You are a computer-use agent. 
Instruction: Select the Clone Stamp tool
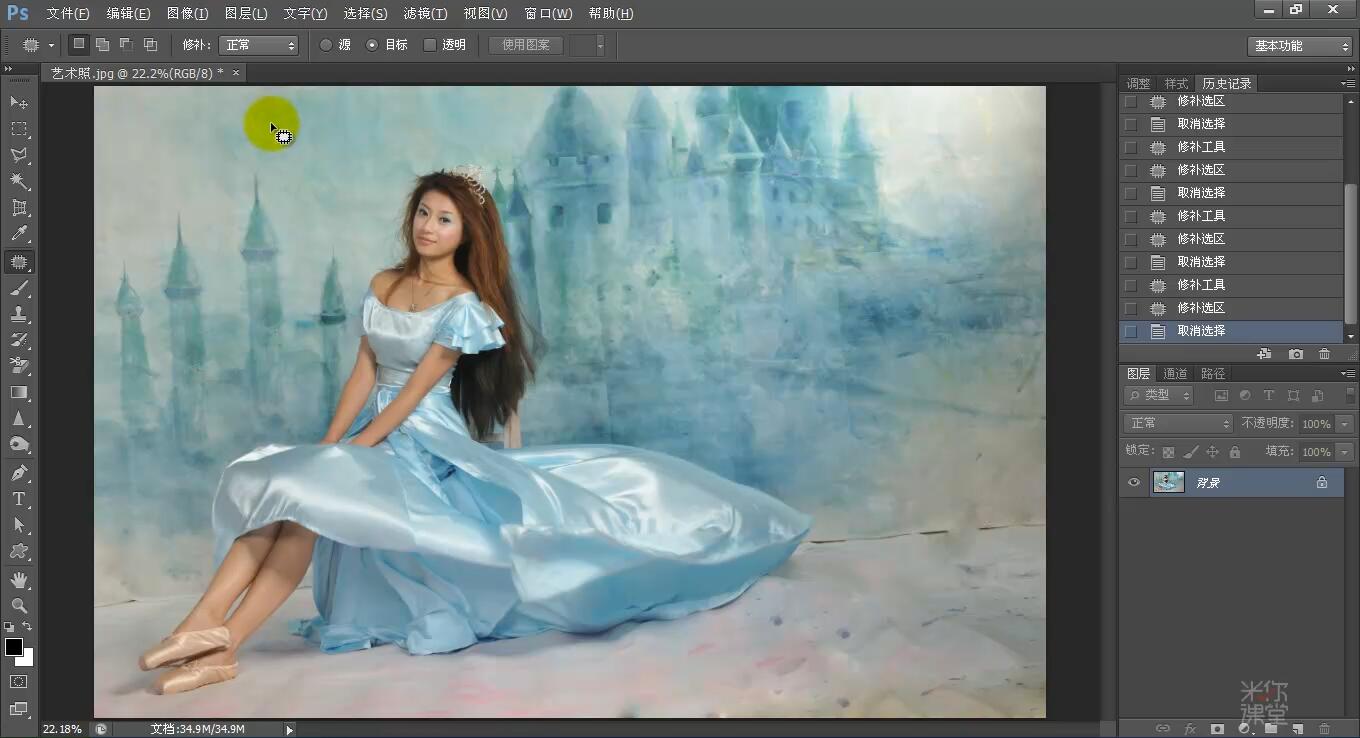coord(19,314)
